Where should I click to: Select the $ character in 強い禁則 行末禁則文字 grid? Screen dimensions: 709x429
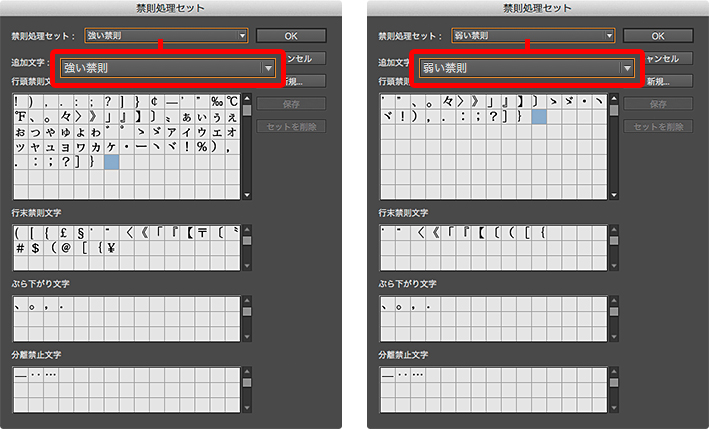(x=36, y=248)
